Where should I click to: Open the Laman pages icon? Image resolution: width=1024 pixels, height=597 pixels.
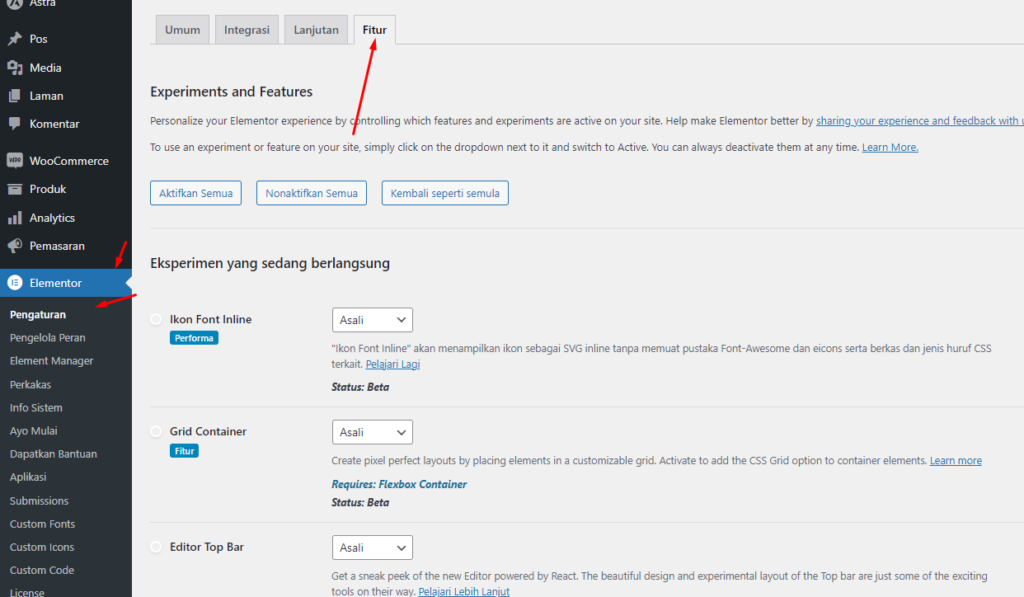[15, 96]
